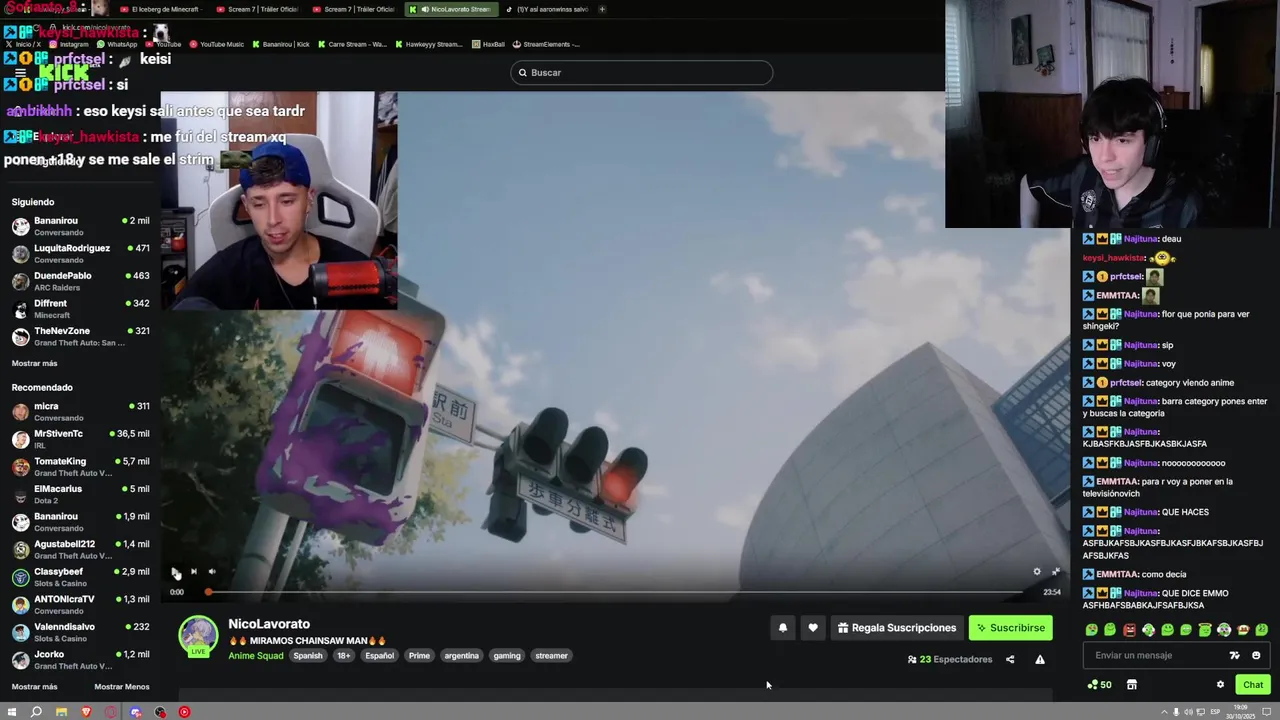Insert red angry quick emote
This screenshot has height=720, width=1280.
click(1130, 630)
